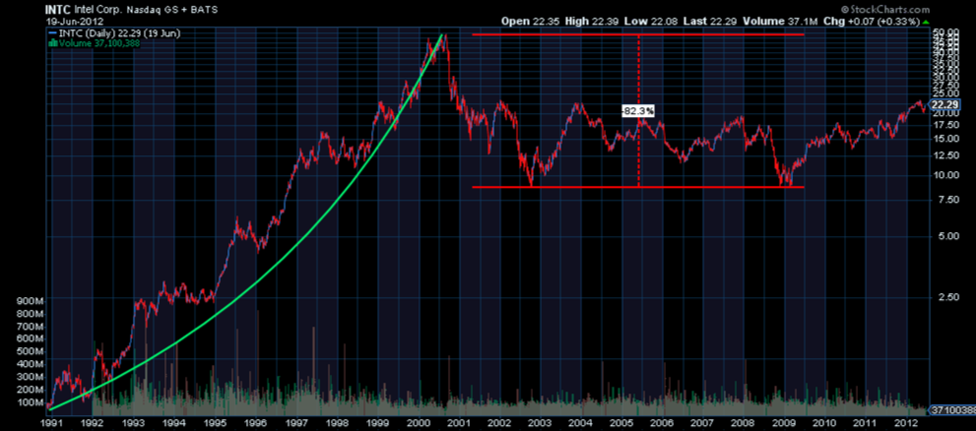Screen dimensions: 976x431
Task: Click the 1997 year label
Action: (296, 423)
